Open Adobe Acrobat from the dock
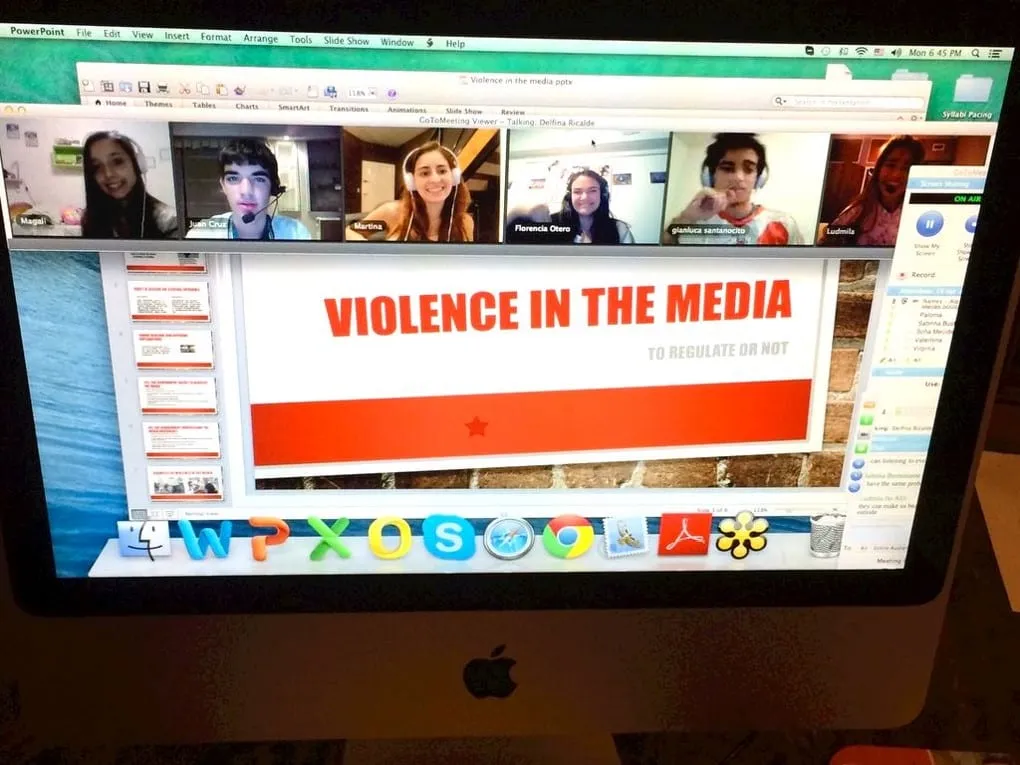The image size is (1020, 765). (684, 535)
